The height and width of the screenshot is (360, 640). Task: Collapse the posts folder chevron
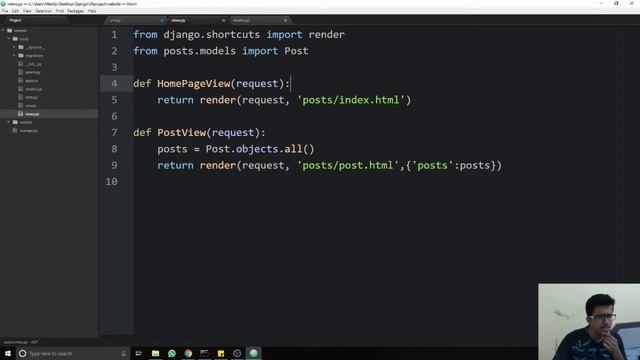[9, 39]
